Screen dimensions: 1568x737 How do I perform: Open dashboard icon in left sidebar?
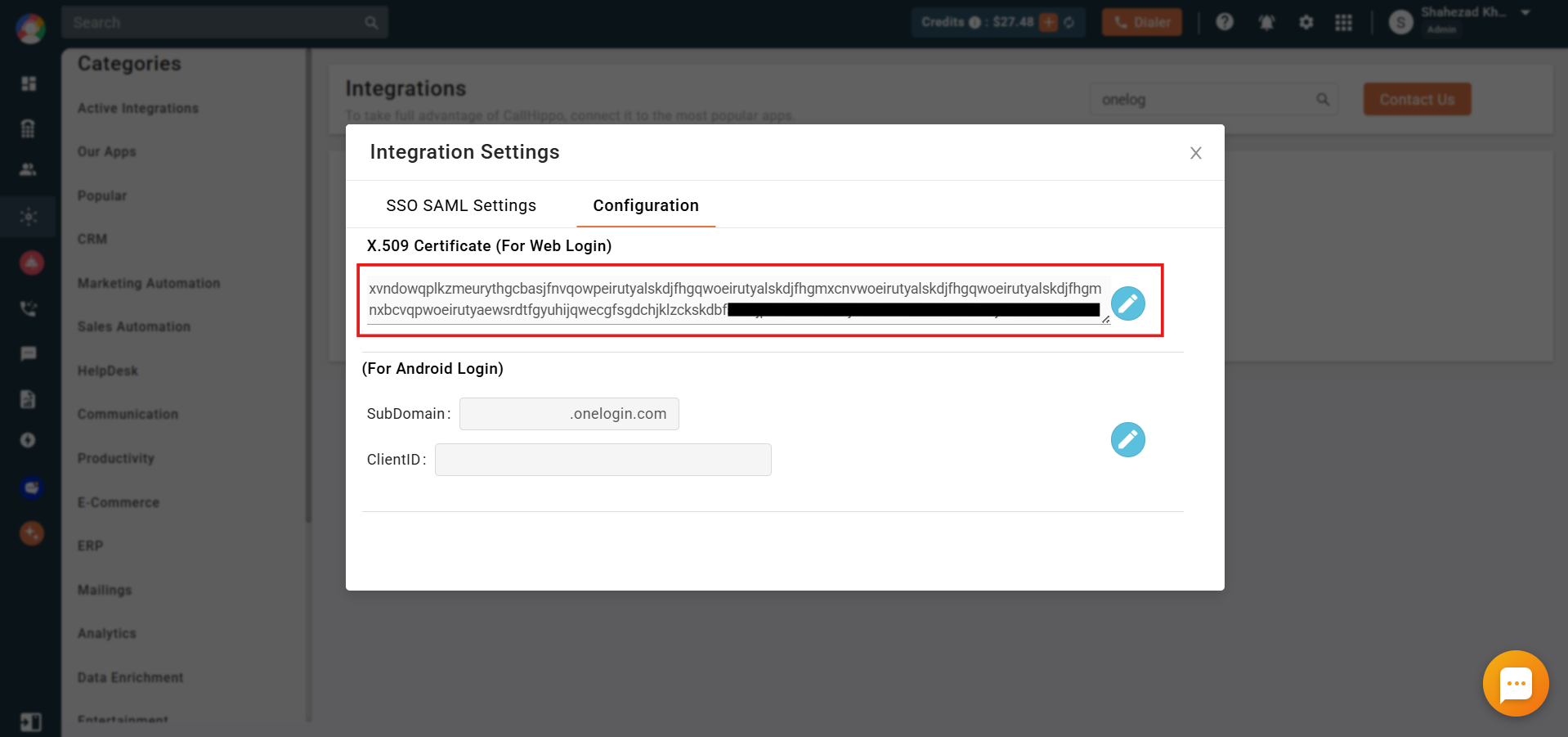click(29, 83)
